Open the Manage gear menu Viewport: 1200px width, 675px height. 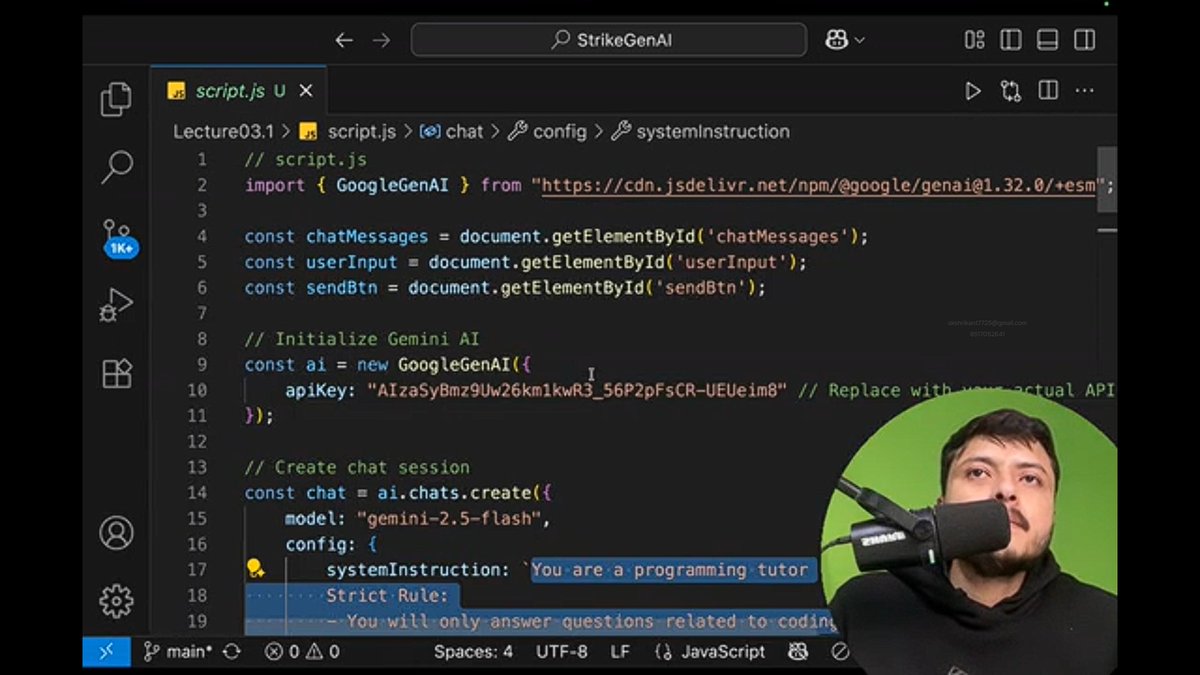pyautogui.click(x=116, y=600)
